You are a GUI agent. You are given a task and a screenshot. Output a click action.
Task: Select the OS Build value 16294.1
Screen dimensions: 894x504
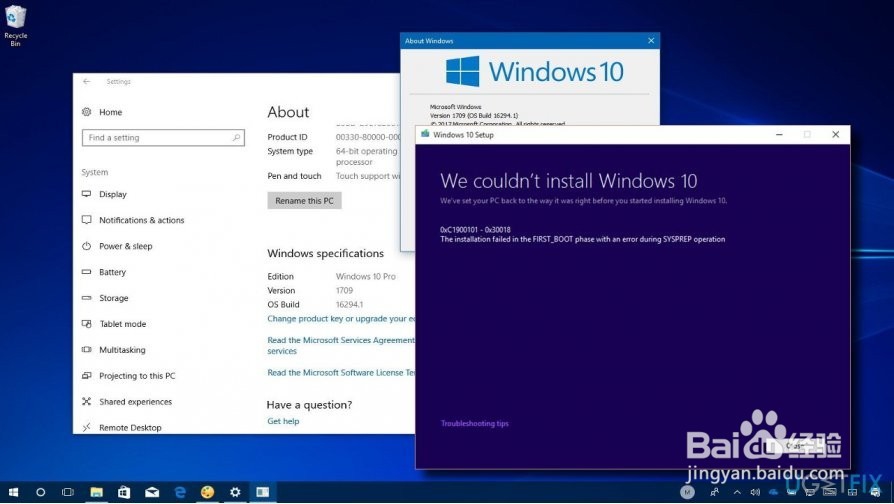(349, 304)
